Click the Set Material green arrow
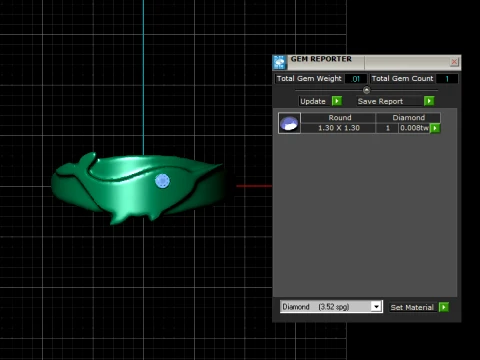 point(444,307)
